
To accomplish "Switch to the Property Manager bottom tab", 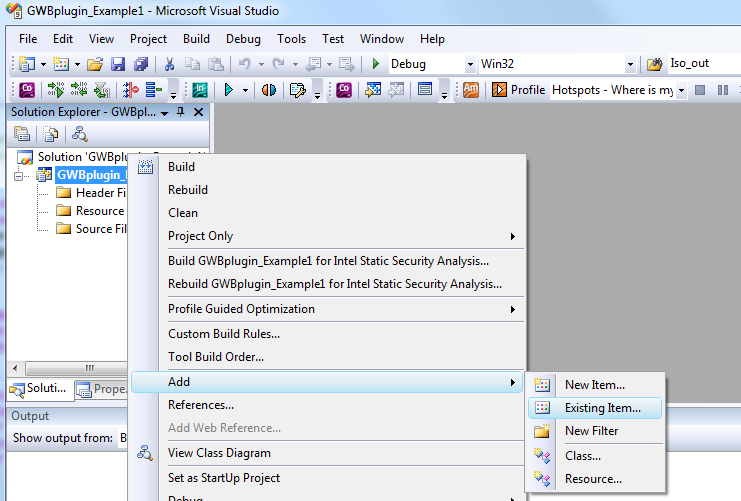I will (102, 389).
